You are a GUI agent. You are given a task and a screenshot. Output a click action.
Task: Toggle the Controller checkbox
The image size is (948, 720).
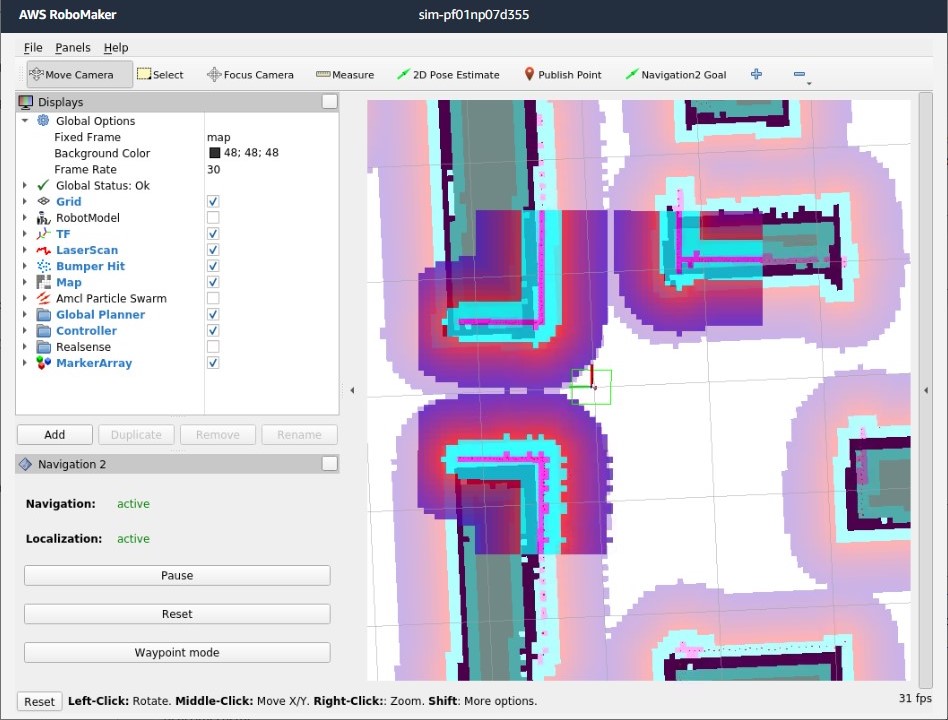(x=213, y=331)
